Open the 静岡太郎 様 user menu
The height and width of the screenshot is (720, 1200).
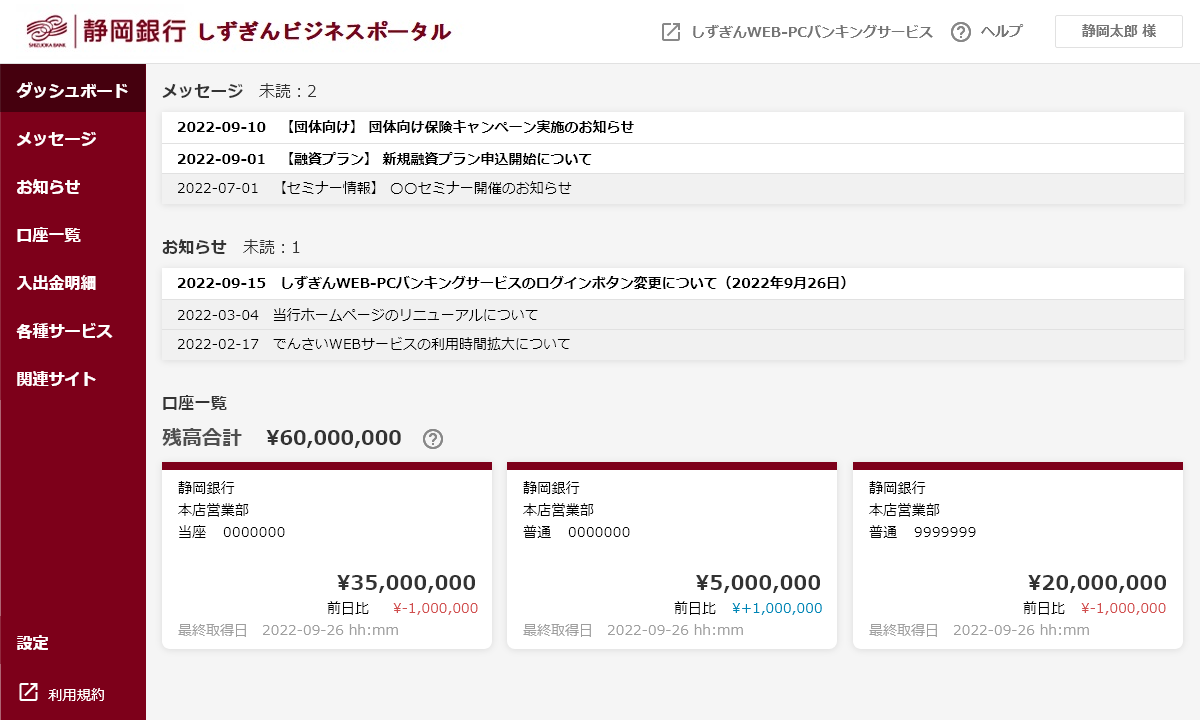point(1118,32)
